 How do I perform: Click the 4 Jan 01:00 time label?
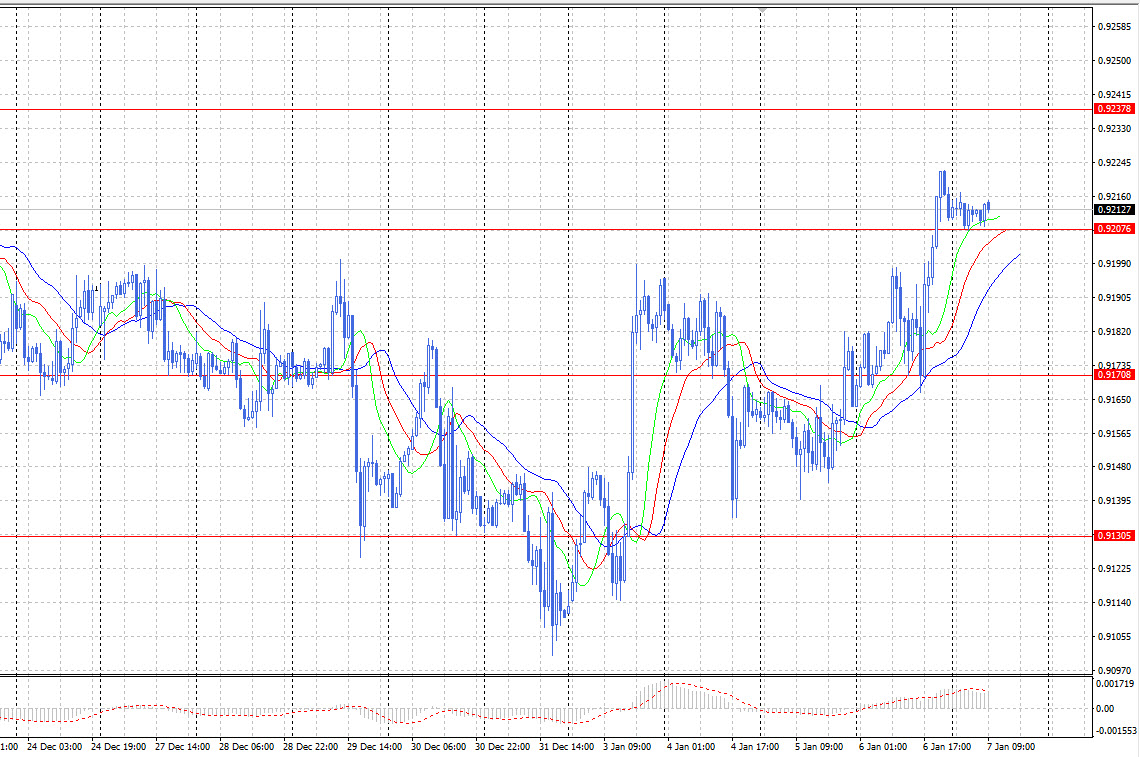(691, 747)
